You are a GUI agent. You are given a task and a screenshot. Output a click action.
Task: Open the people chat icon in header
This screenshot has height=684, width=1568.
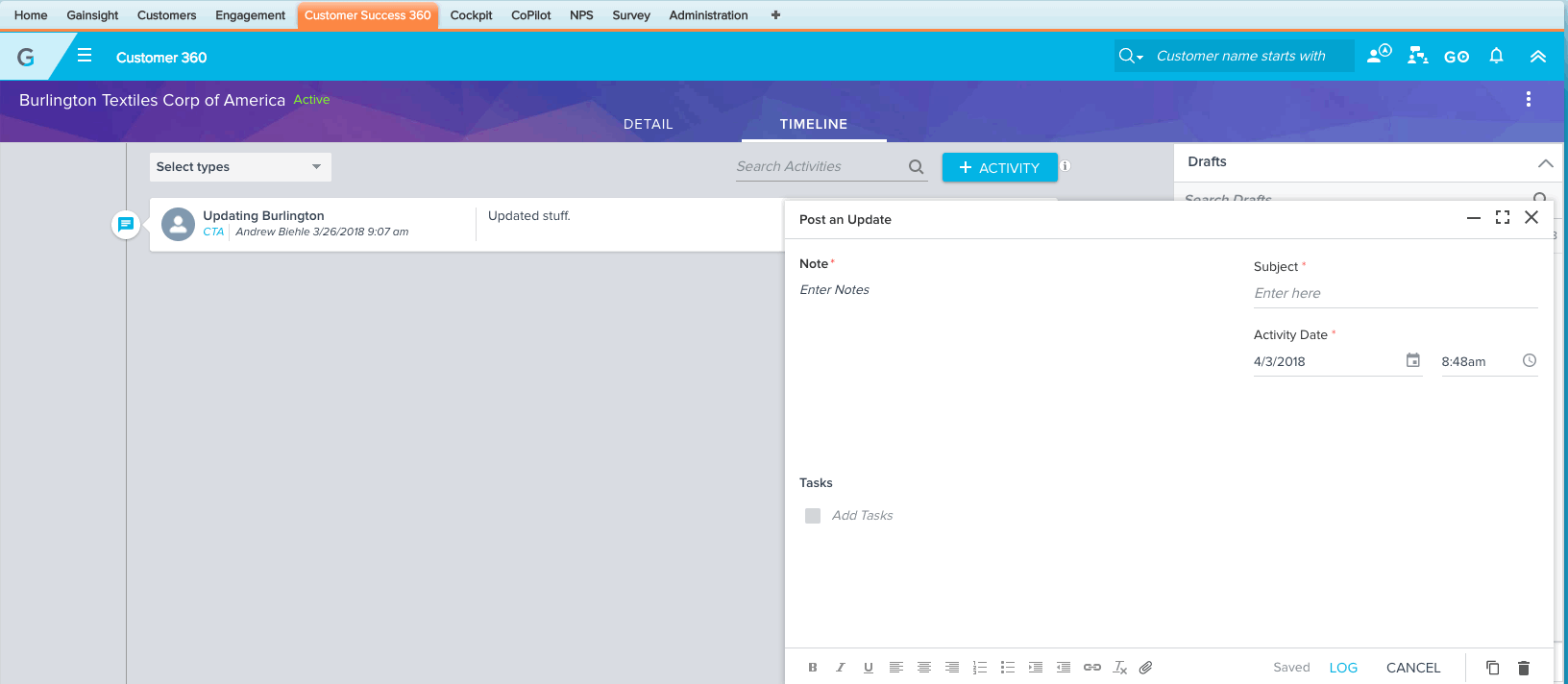coord(1417,56)
